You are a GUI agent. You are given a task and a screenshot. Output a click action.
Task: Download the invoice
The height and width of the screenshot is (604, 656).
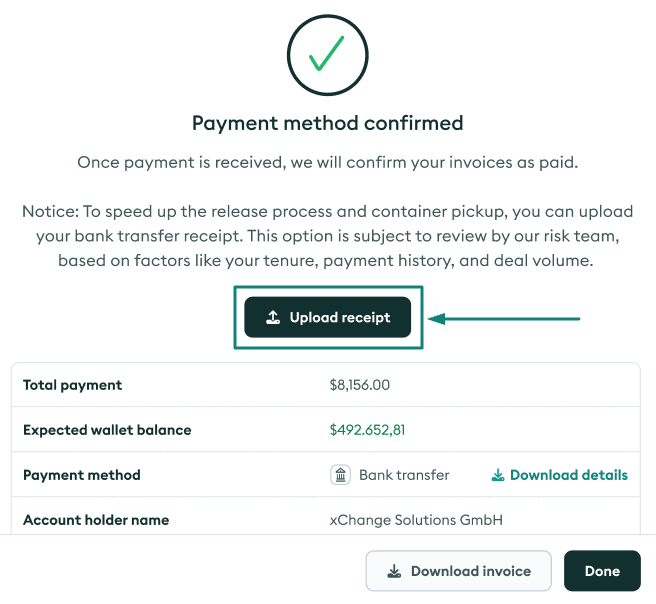click(459, 571)
